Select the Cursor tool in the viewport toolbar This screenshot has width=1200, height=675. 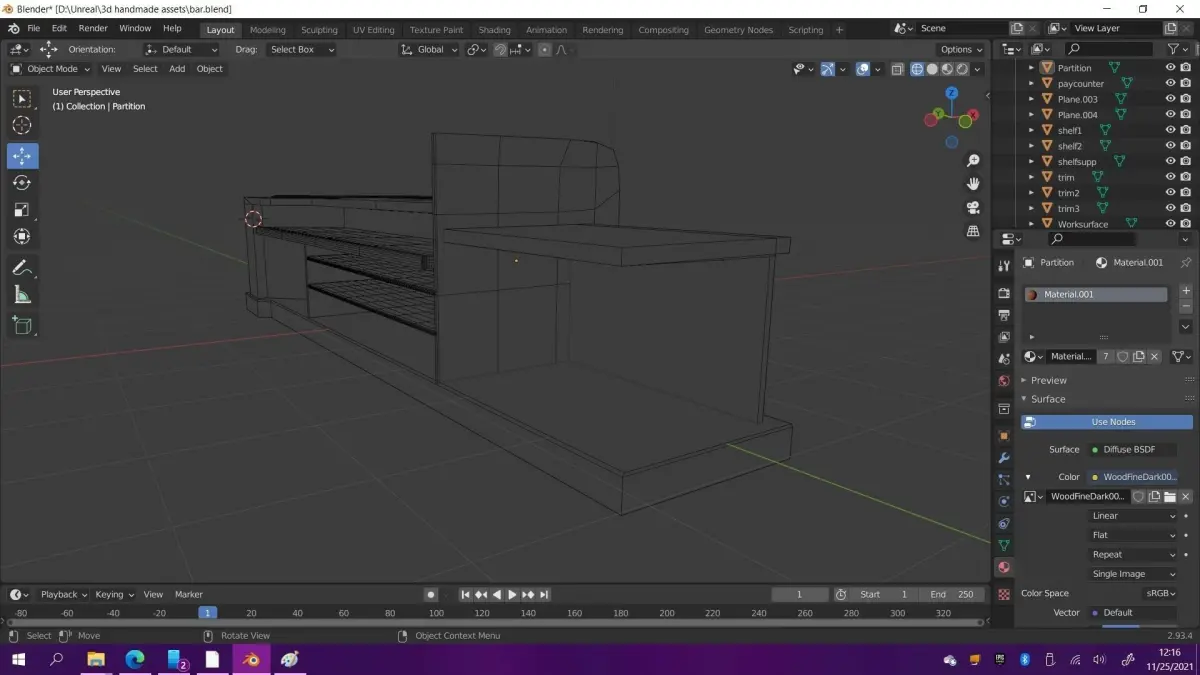(x=22, y=125)
